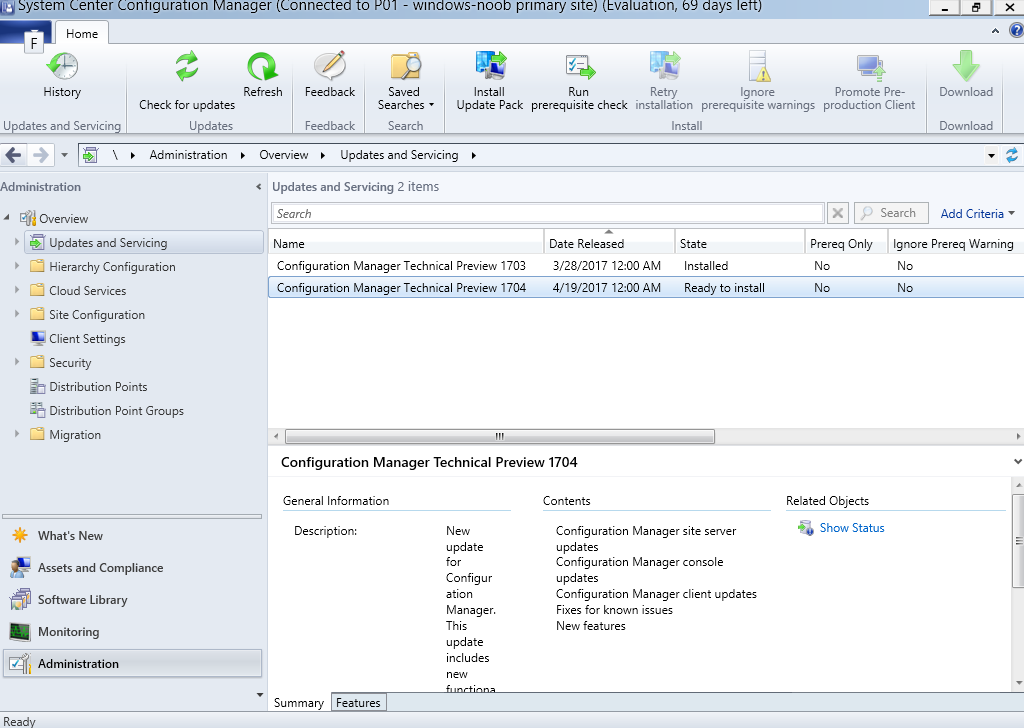1024x728 pixels.
Task: Open the navigation history dropdown arrow
Action: pos(64,155)
